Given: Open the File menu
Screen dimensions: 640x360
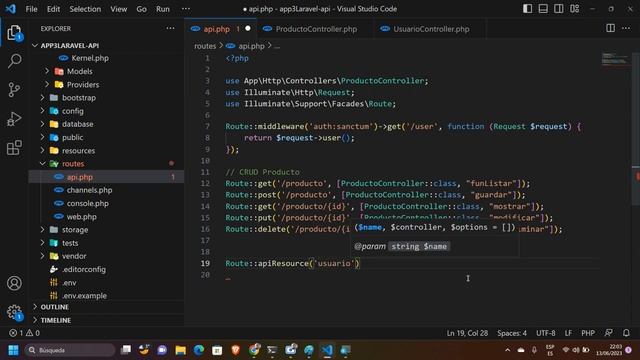Looking at the screenshot, I should point(31,9).
